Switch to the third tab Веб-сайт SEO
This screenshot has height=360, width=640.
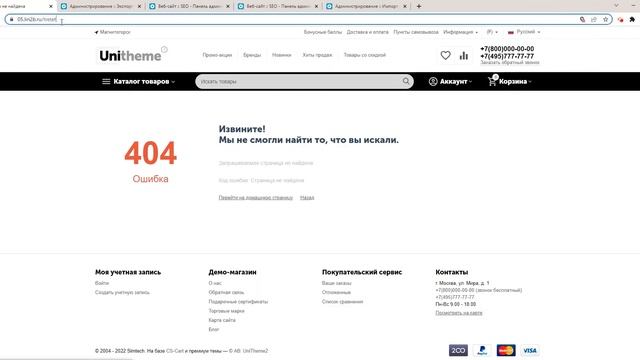coord(190,6)
